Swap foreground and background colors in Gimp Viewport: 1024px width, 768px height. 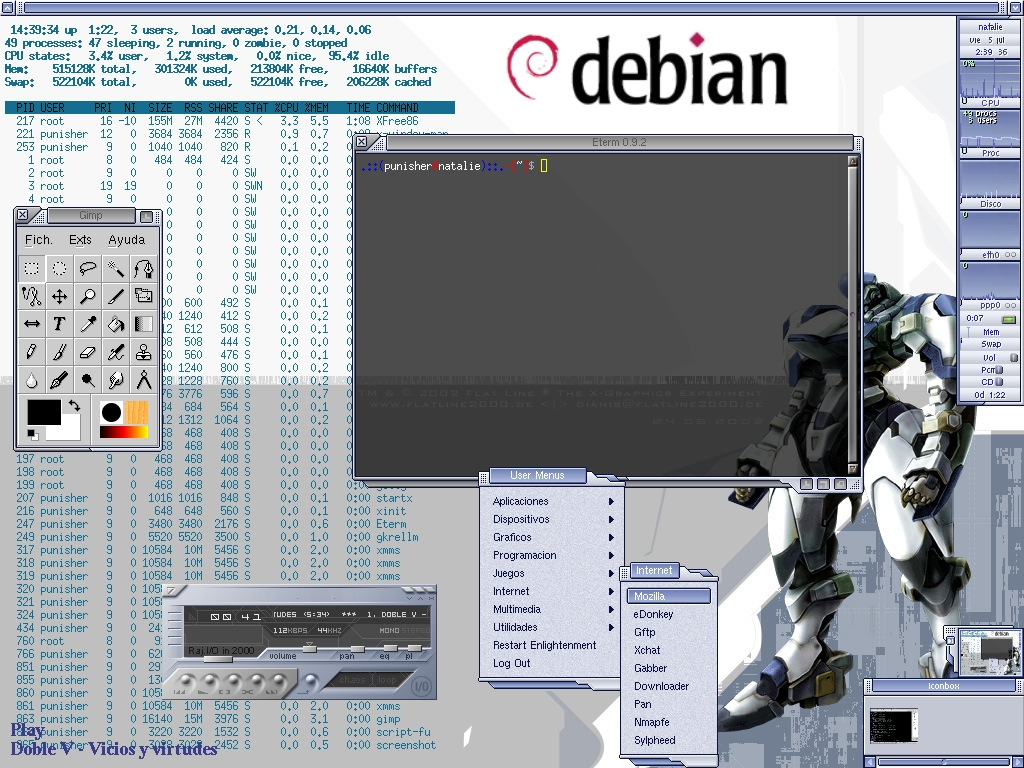point(74,406)
